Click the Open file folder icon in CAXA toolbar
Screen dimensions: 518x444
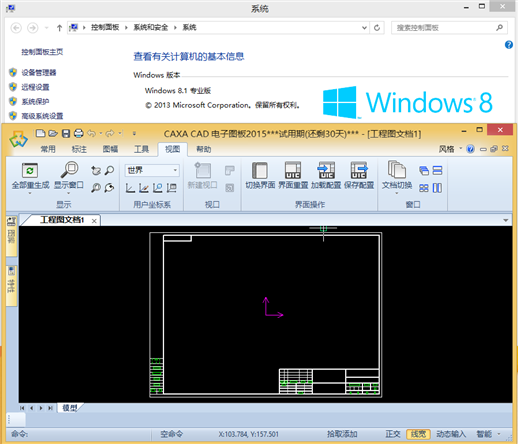coord(53,133)
